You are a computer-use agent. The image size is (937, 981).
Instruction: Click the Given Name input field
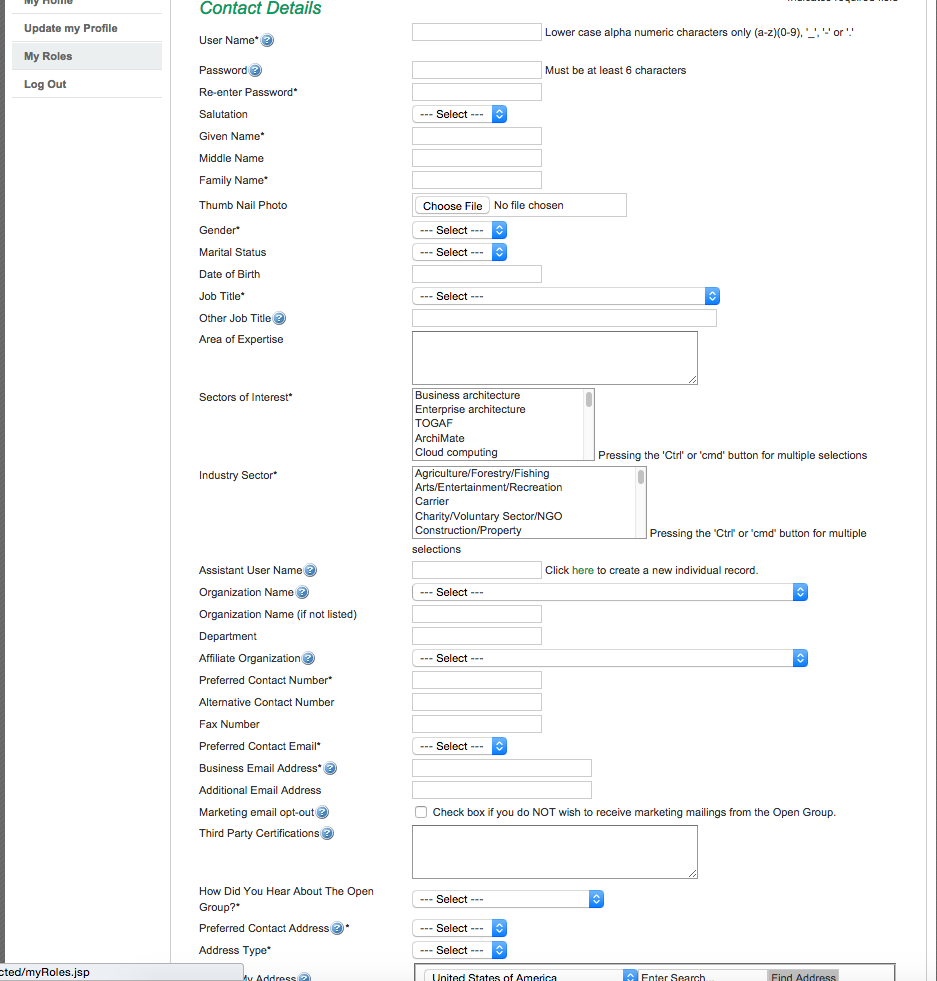tap(476, 137)
